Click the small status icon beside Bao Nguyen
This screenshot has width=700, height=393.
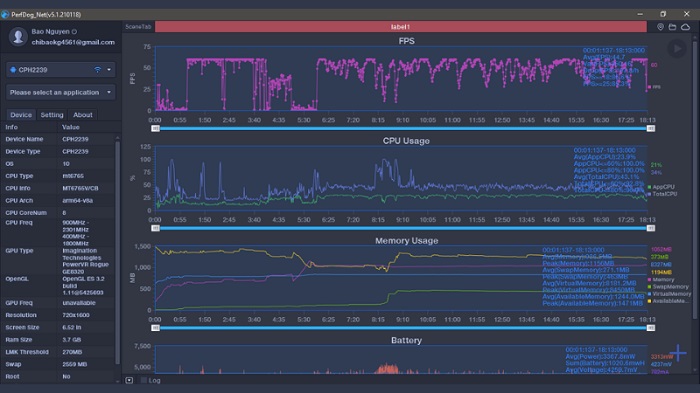[x=74, y=32]
